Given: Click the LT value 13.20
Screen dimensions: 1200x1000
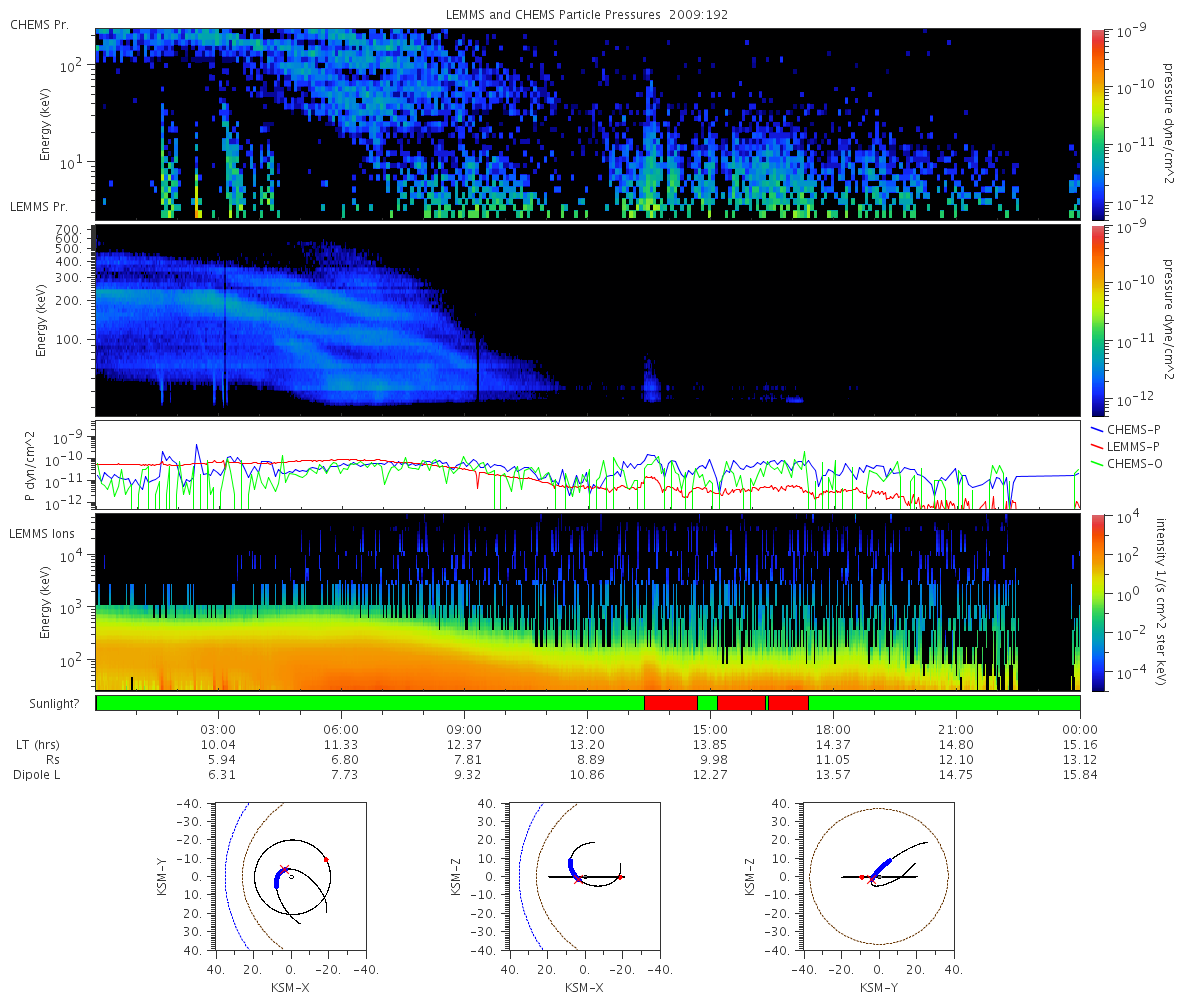Looking at the screenshot, I should 587,744.
